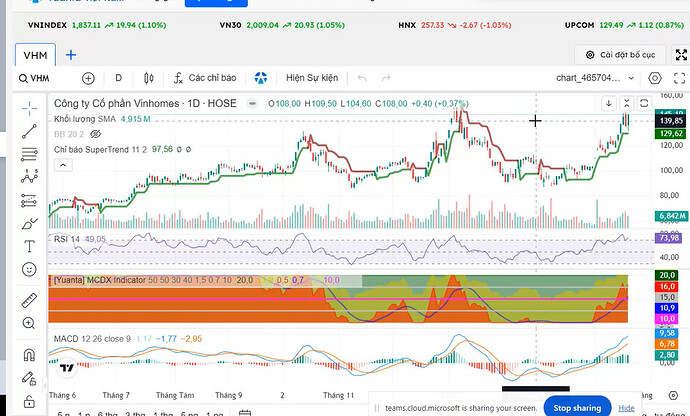Expand the layout with arrows icon
This screenshot has height=416, width=690.
(681, 55)
